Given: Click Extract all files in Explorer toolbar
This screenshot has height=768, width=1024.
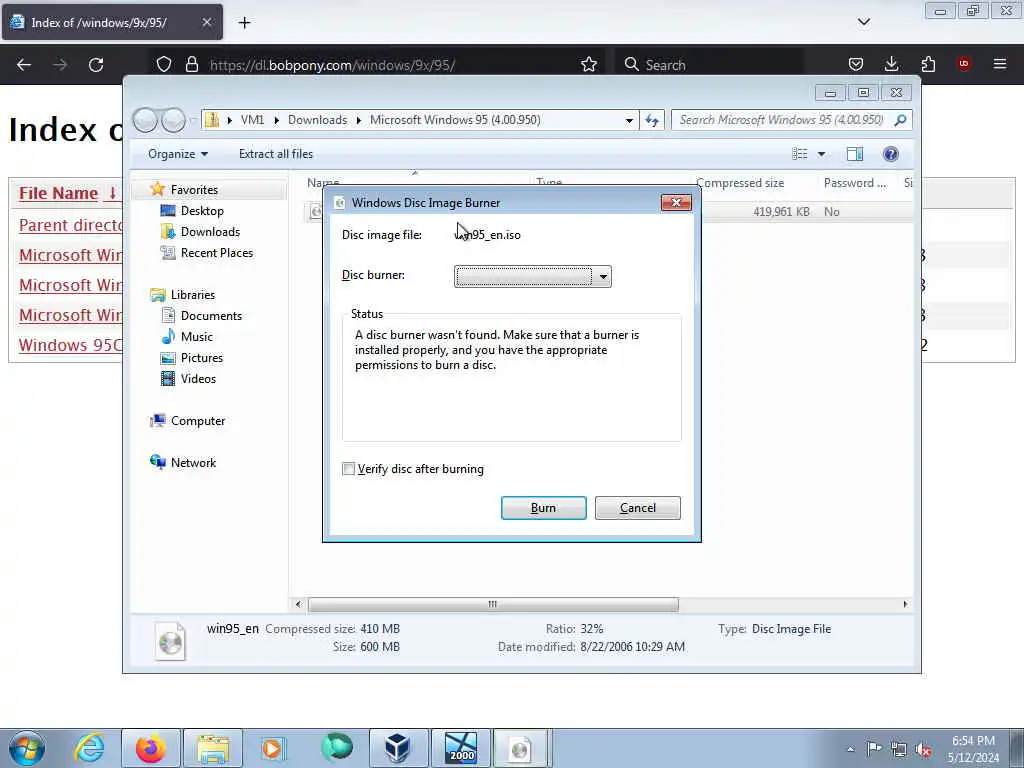Looking at the screenshot, I should click(x=276, y=154).
